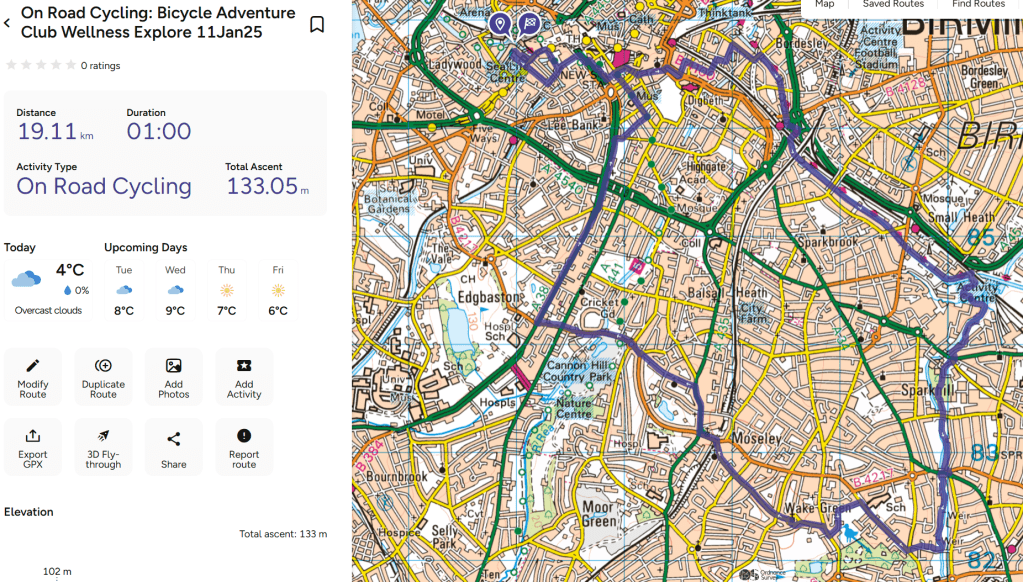
Task: Click the Modify Route pencil button
Action: coord(33,377)
